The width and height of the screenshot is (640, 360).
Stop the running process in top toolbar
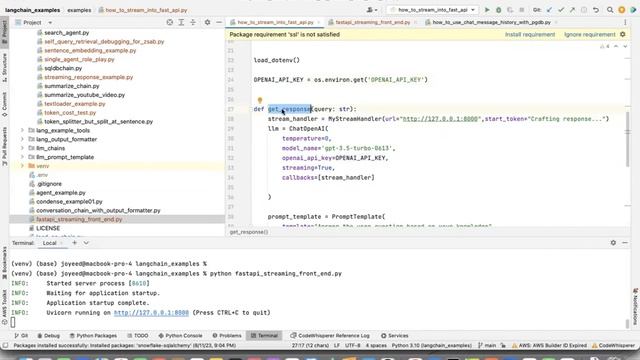(x=521, y=10)
